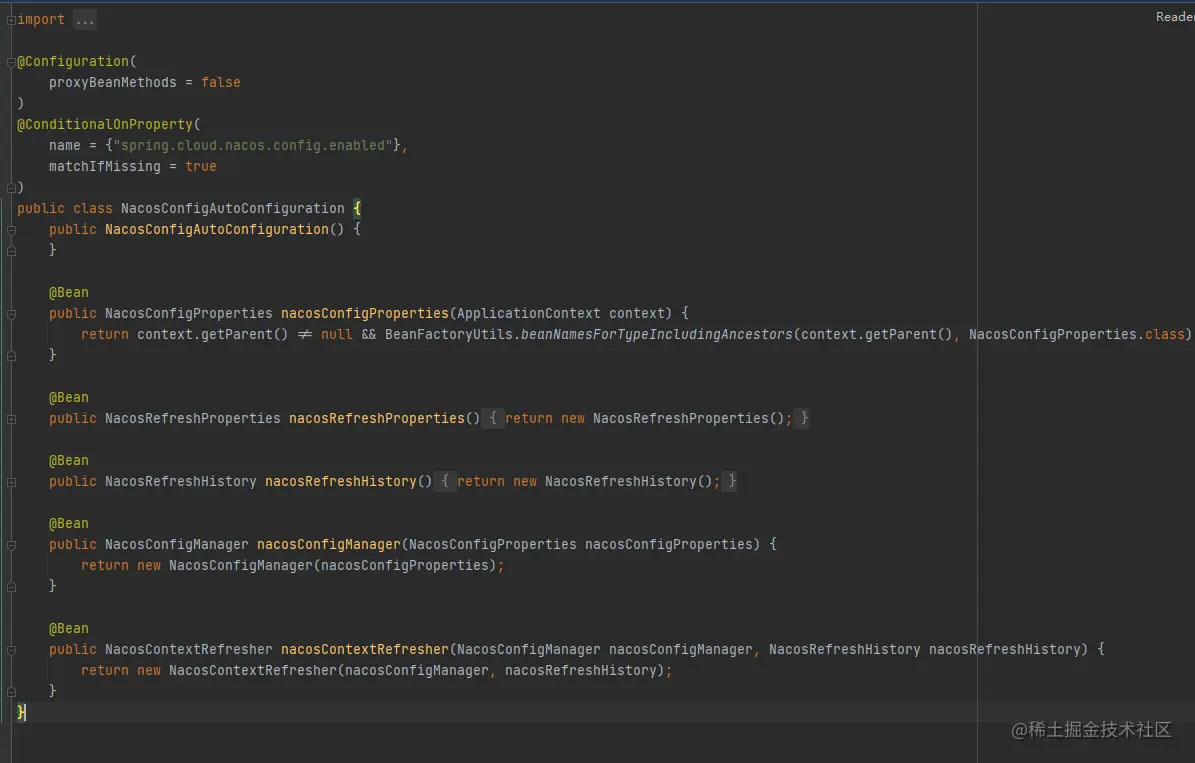This screenshot has height=763, width=1195.
Task: Click 'new NacosConfigManager(' constructor call
Action: tap(229, 566)
